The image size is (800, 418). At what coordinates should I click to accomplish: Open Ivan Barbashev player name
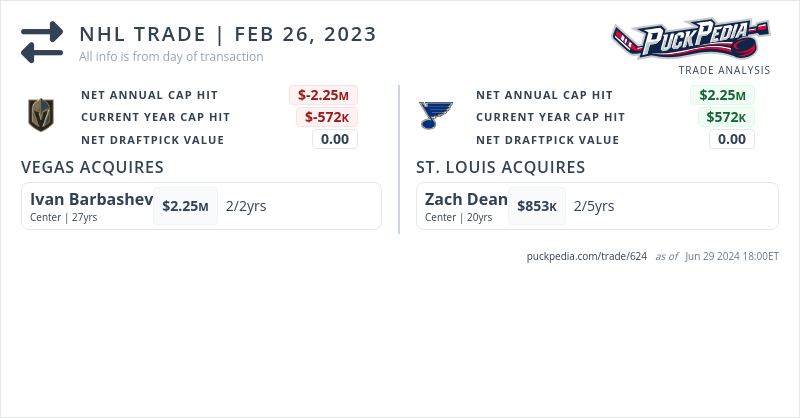pos(91,199)
